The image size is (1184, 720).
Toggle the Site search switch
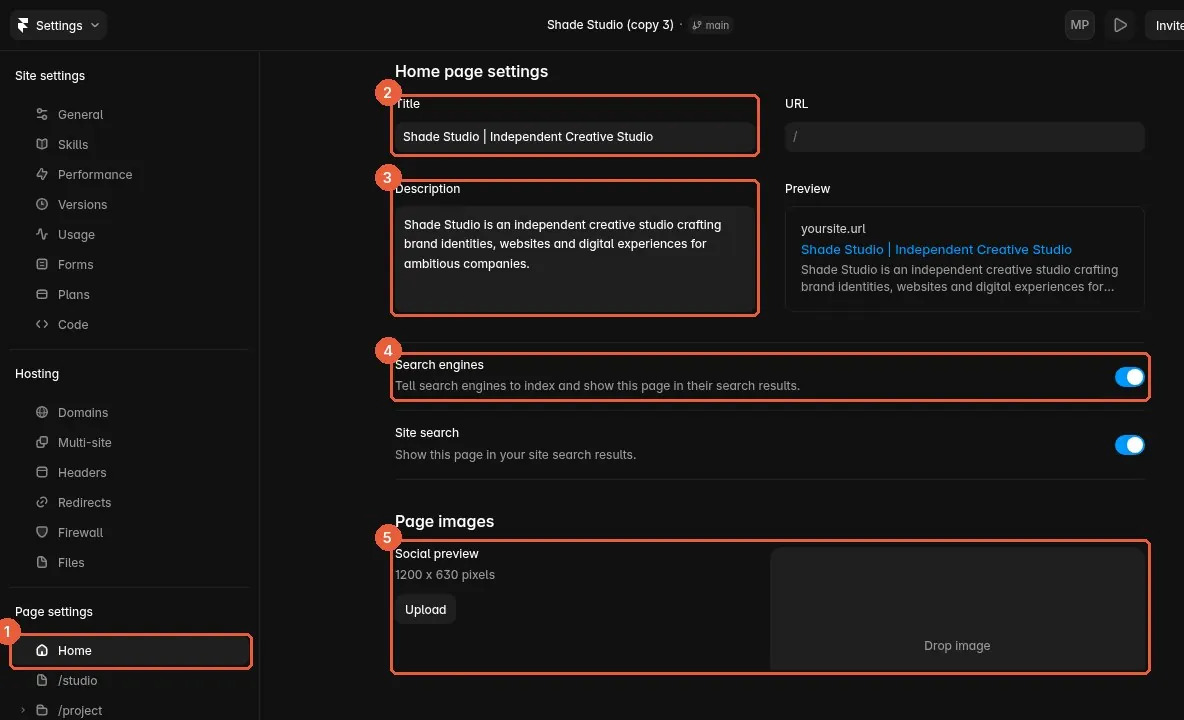1129,445
